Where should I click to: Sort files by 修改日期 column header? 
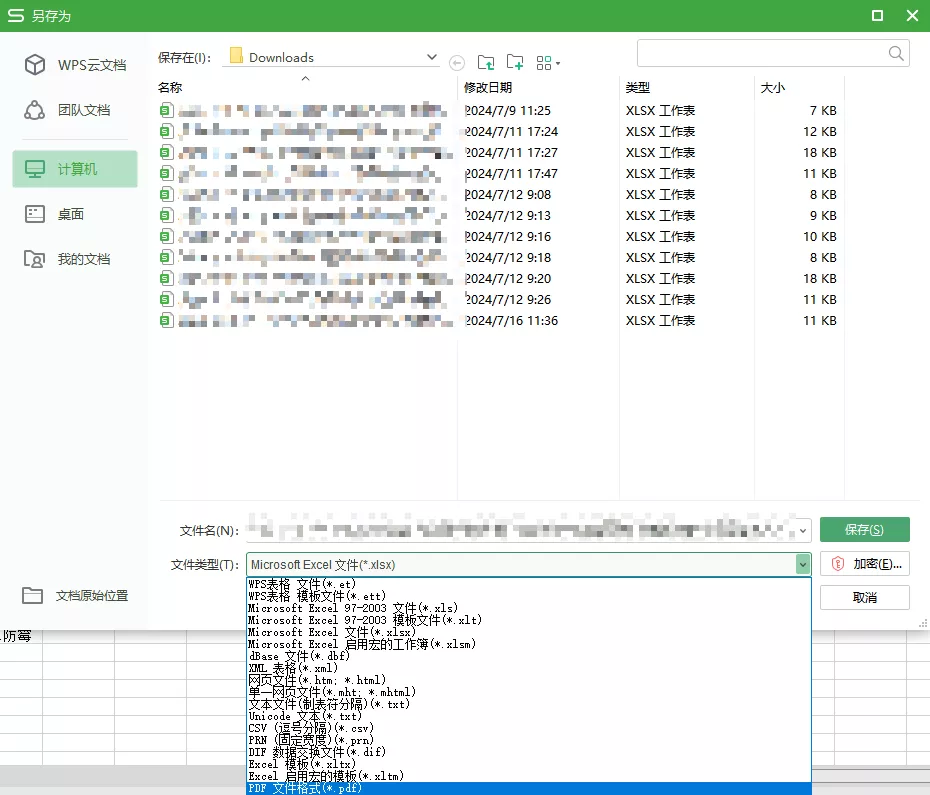click(488, 87)
